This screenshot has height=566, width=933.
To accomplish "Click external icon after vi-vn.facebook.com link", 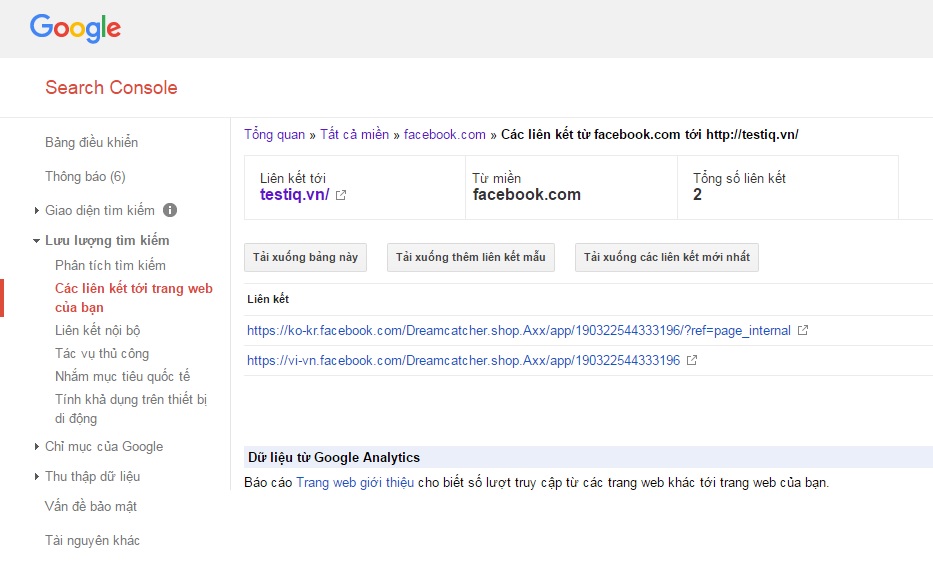I will 692,361.
